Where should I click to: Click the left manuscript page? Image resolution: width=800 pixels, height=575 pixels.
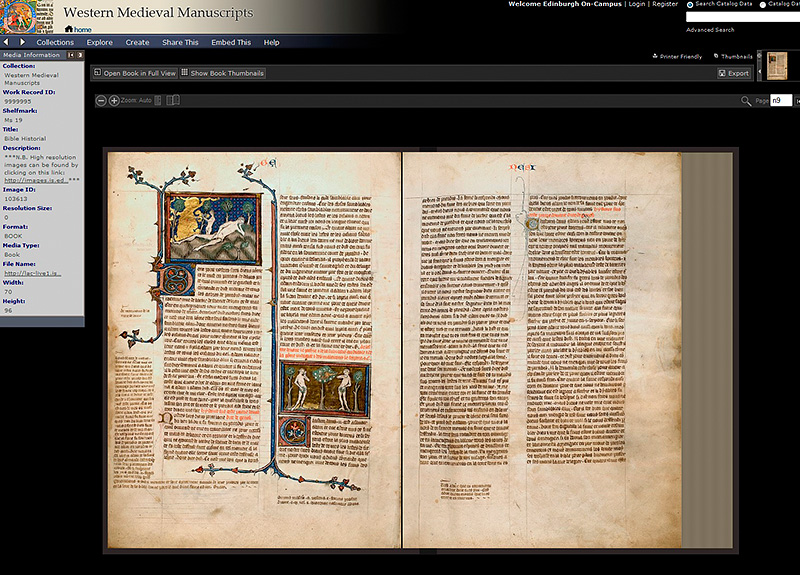point(254,350)
